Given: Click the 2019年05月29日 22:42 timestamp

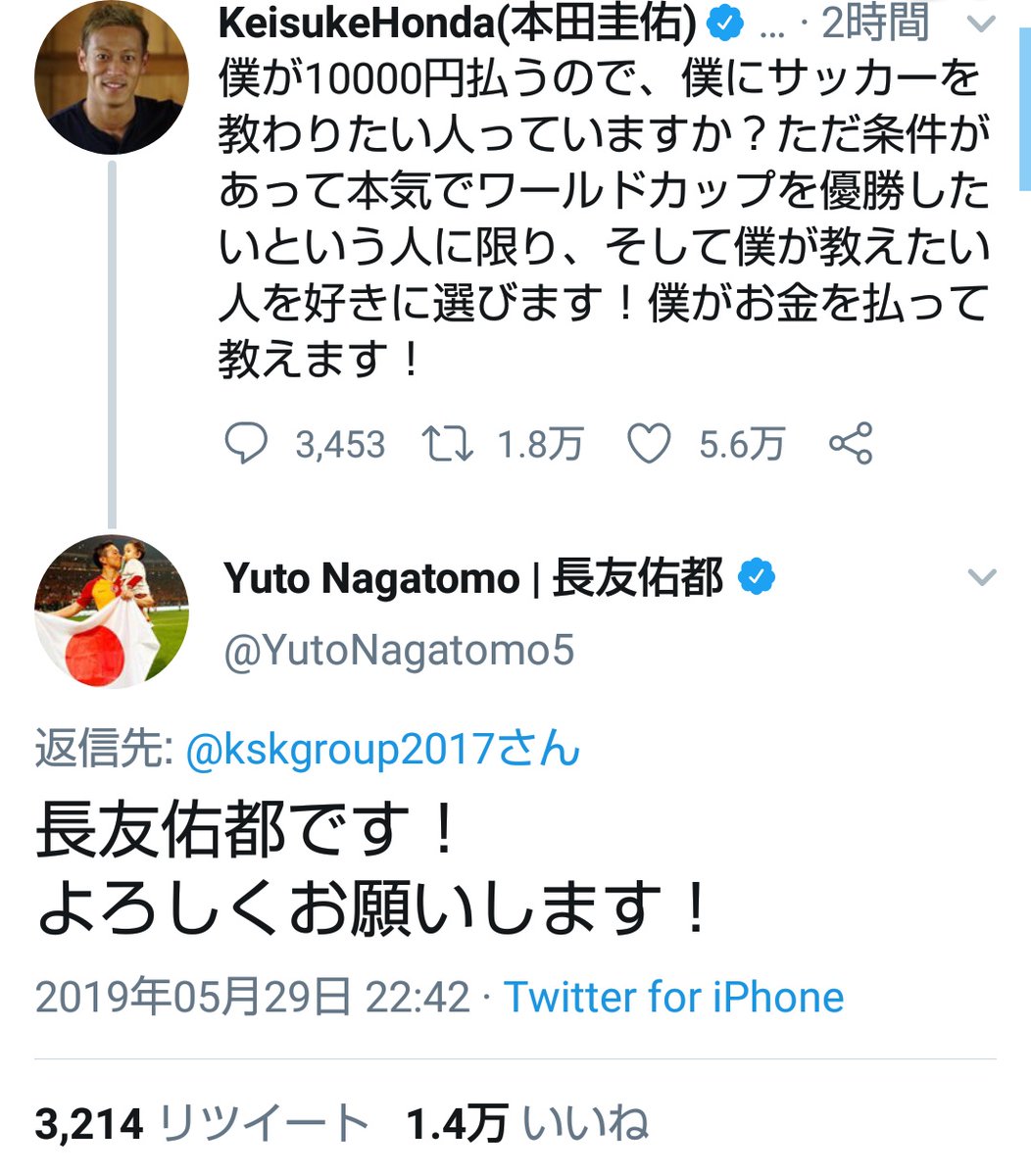Looking at the screenshot, I should (253, 998).
